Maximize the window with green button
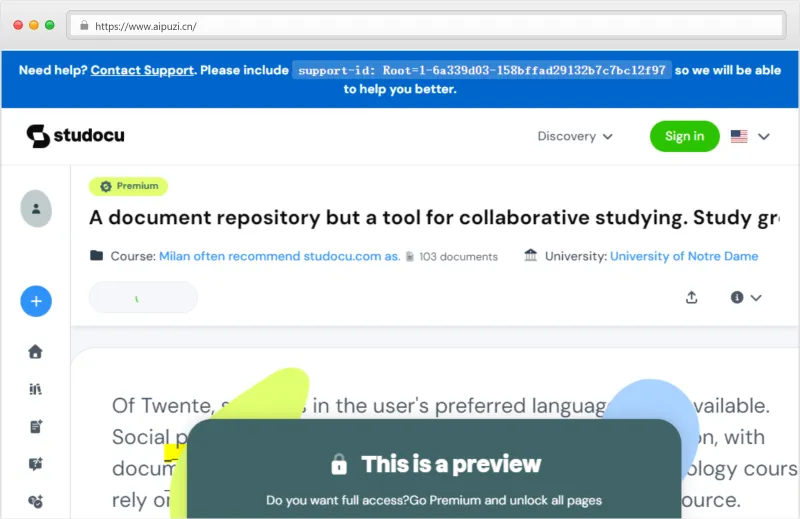The height and width of the screenshot is (519, 800). pos(49,25)
